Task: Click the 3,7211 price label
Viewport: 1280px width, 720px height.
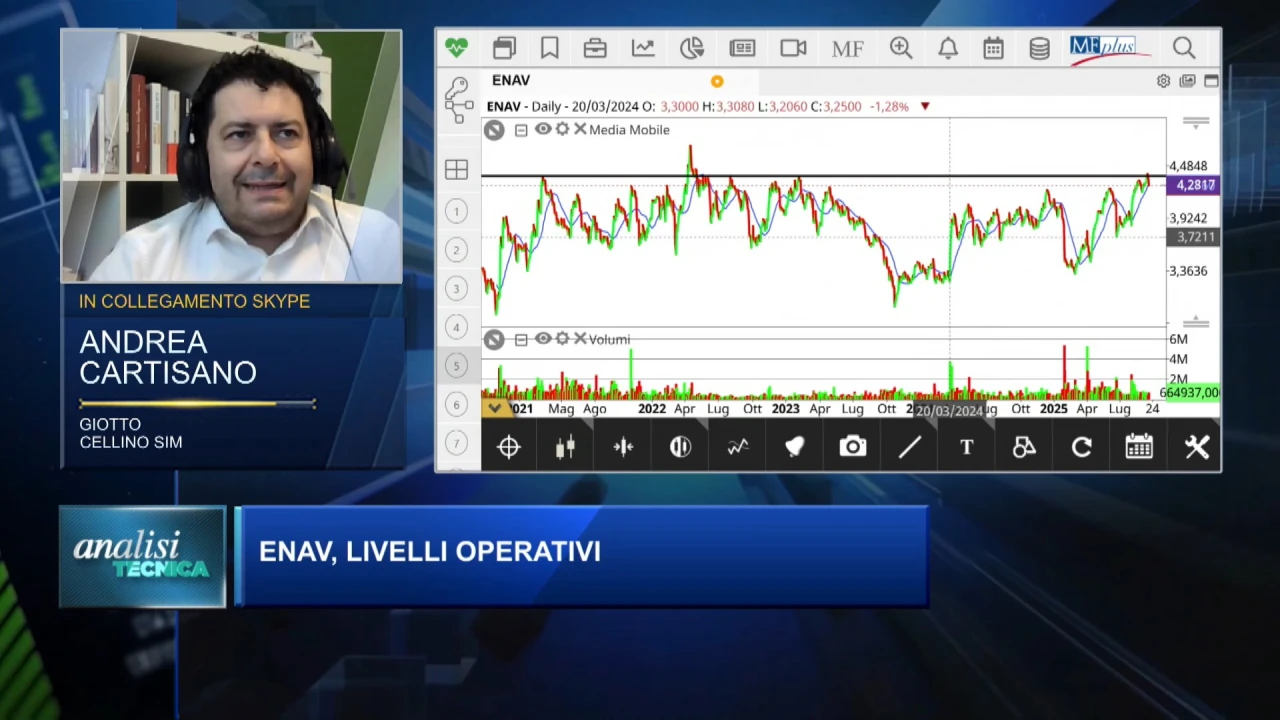Action: pyautogui.click(x=1195, y=237)
